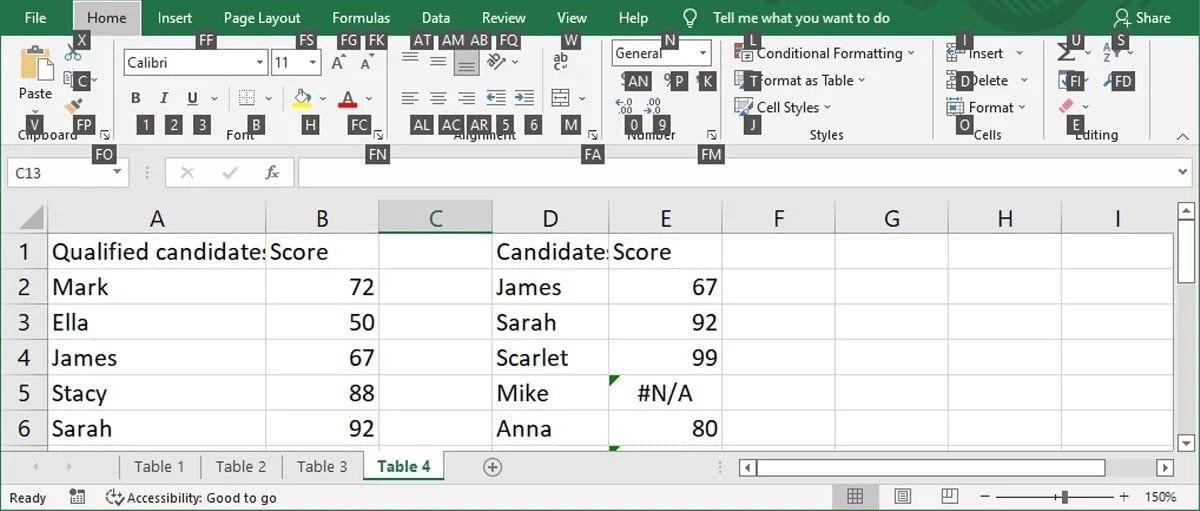Click the Borders grid icon
Screen dimensions: 1200x511
click(247, 98)
